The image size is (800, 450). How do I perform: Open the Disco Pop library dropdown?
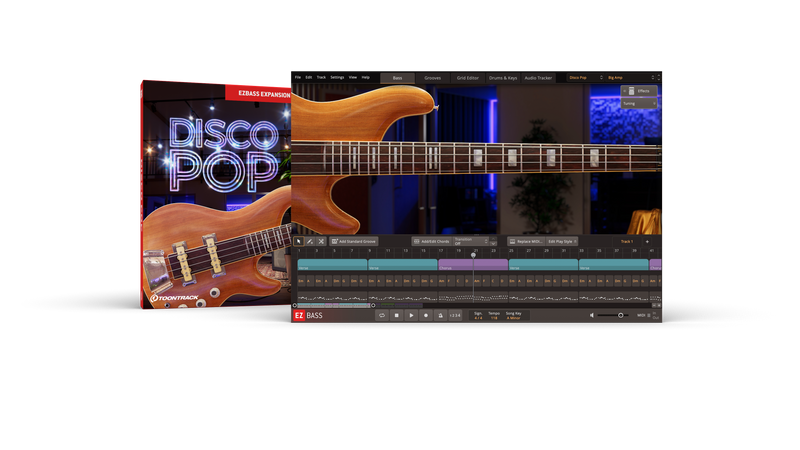(585, 78)
